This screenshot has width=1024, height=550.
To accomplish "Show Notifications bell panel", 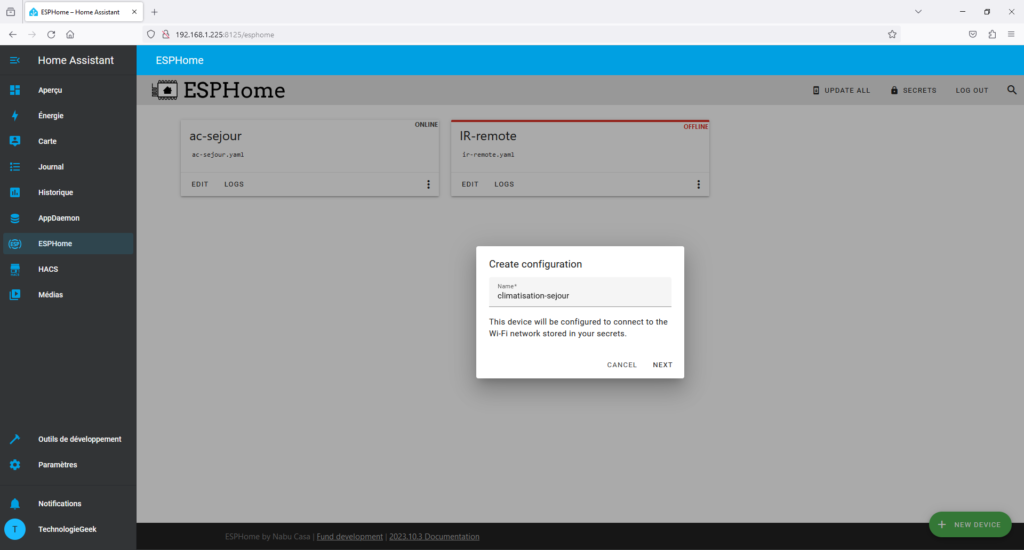I will tap(15, 503).
